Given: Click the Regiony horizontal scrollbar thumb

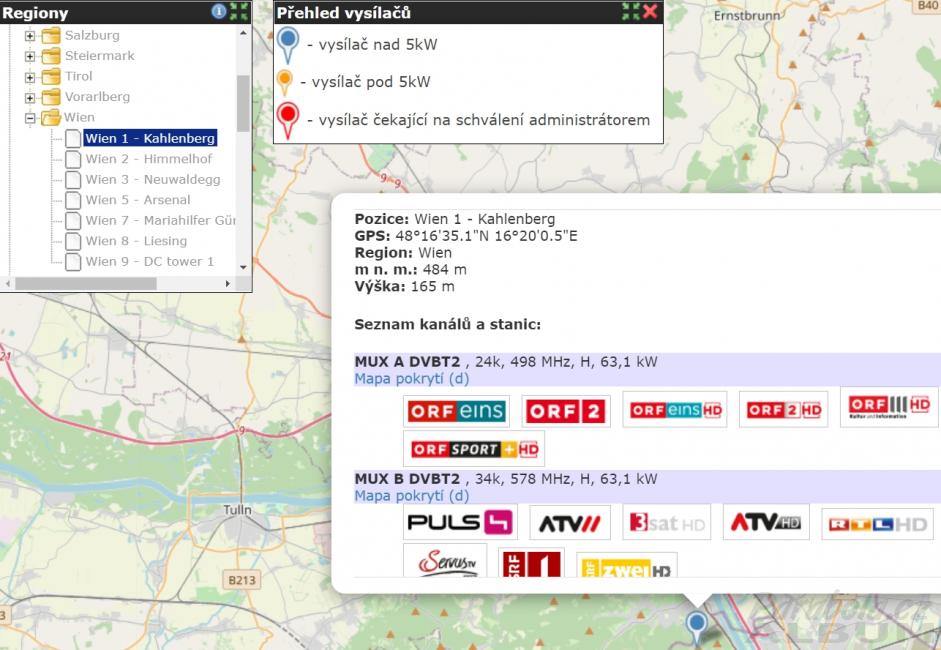Looking at the screenshot, I should [86, 283].
